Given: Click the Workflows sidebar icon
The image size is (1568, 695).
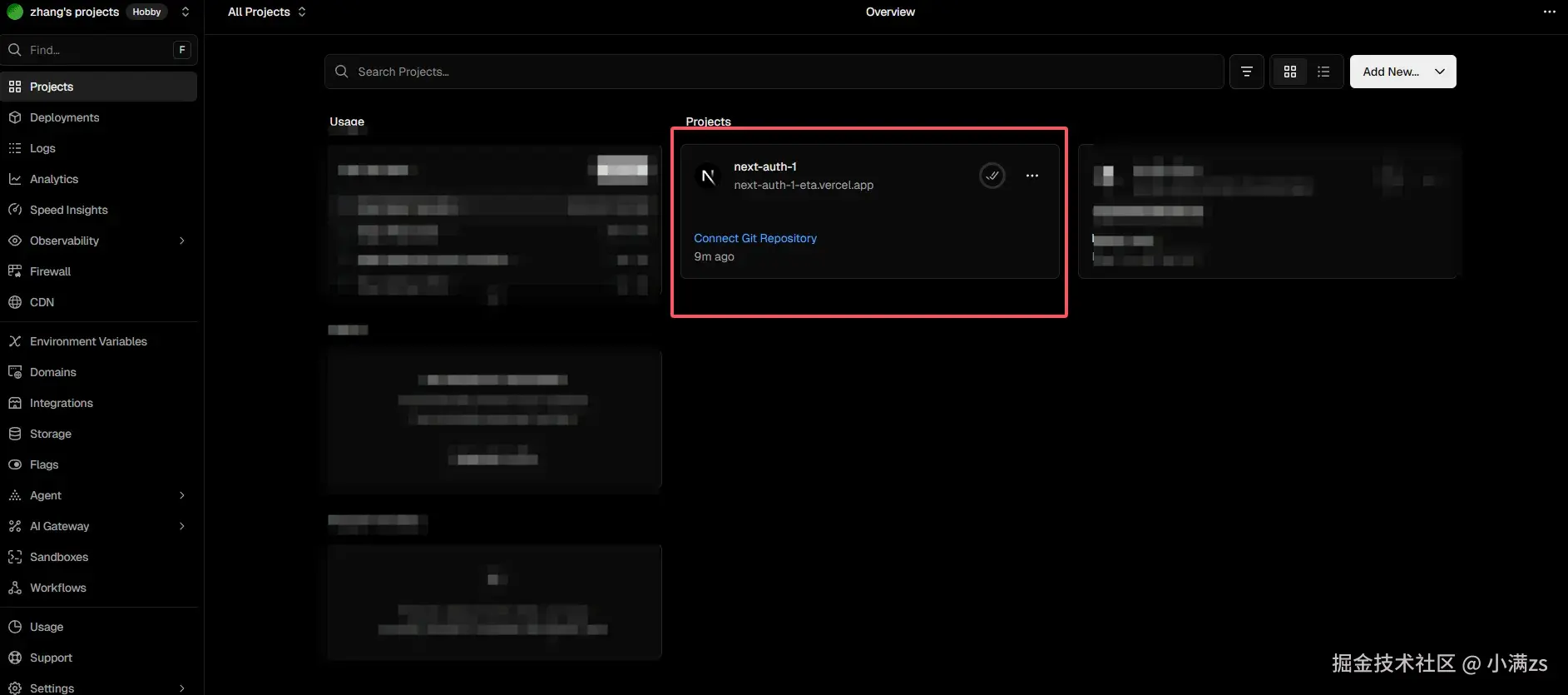Looking at the screenshot, I should (15, 588).
